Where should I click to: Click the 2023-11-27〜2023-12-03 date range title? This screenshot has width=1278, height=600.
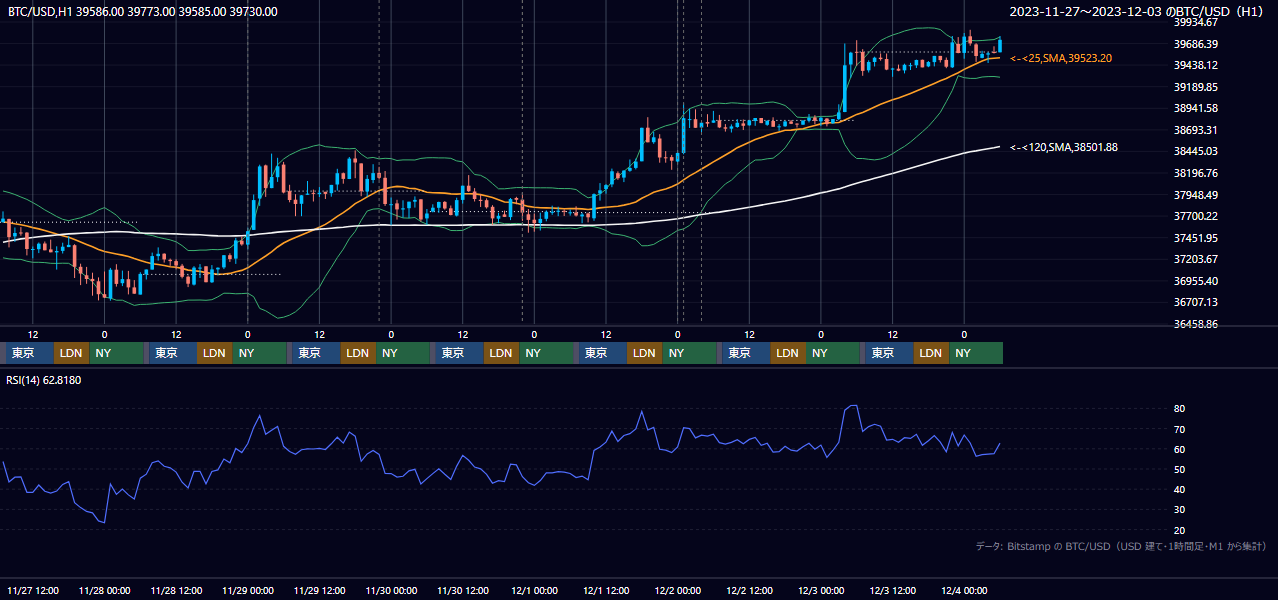tap(1138, 11)
